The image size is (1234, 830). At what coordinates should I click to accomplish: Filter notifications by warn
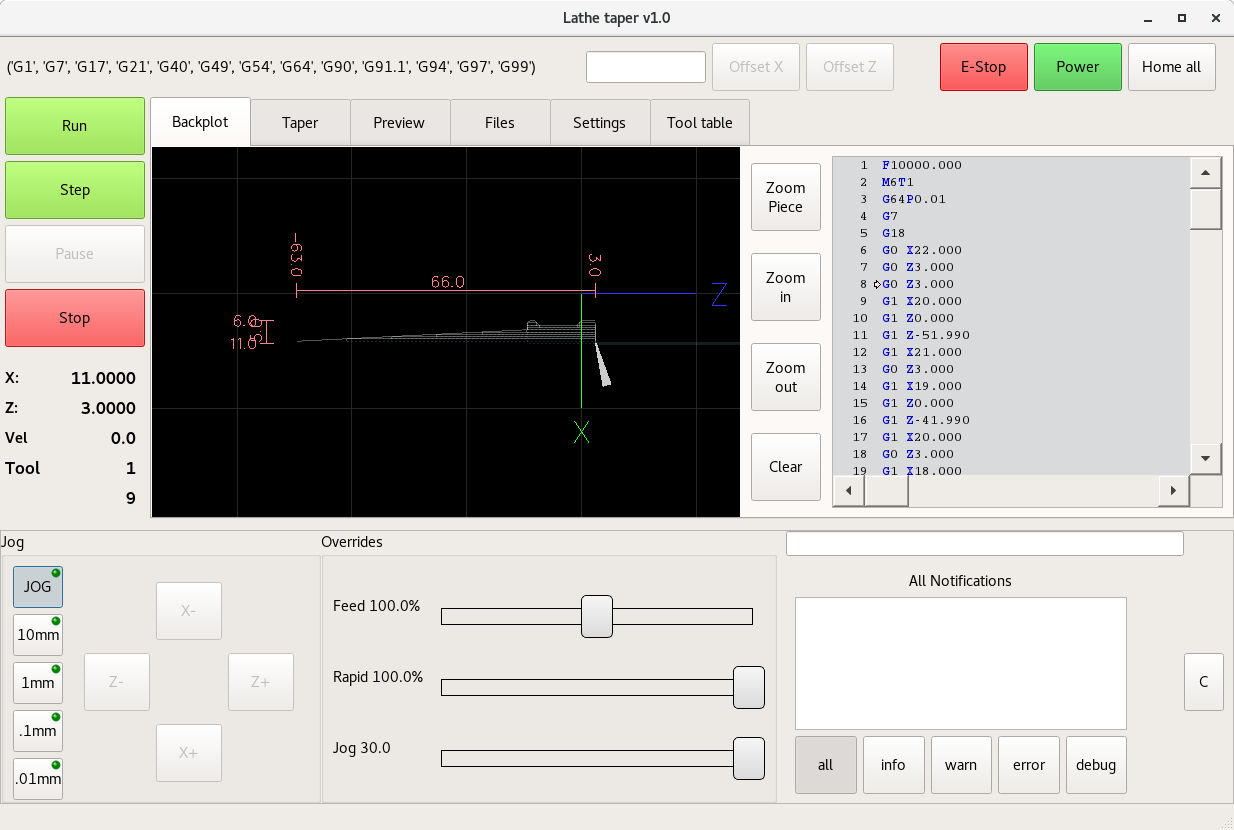click(x=961, y=765)
